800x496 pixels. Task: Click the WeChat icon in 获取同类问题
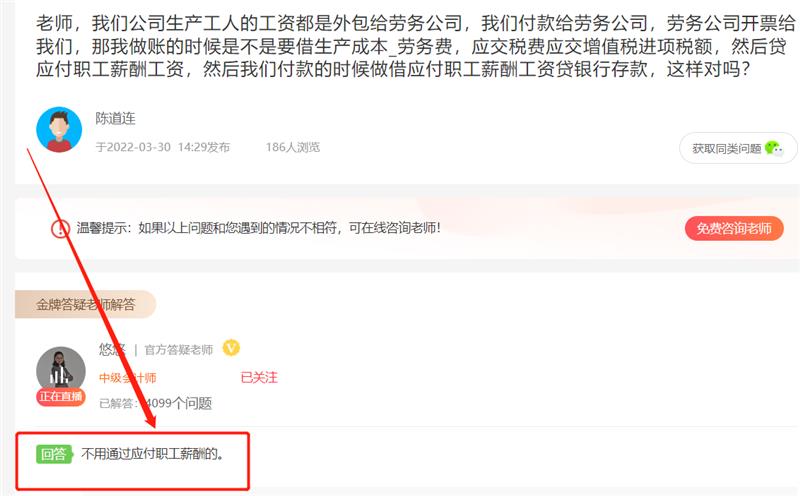[774, 148]
